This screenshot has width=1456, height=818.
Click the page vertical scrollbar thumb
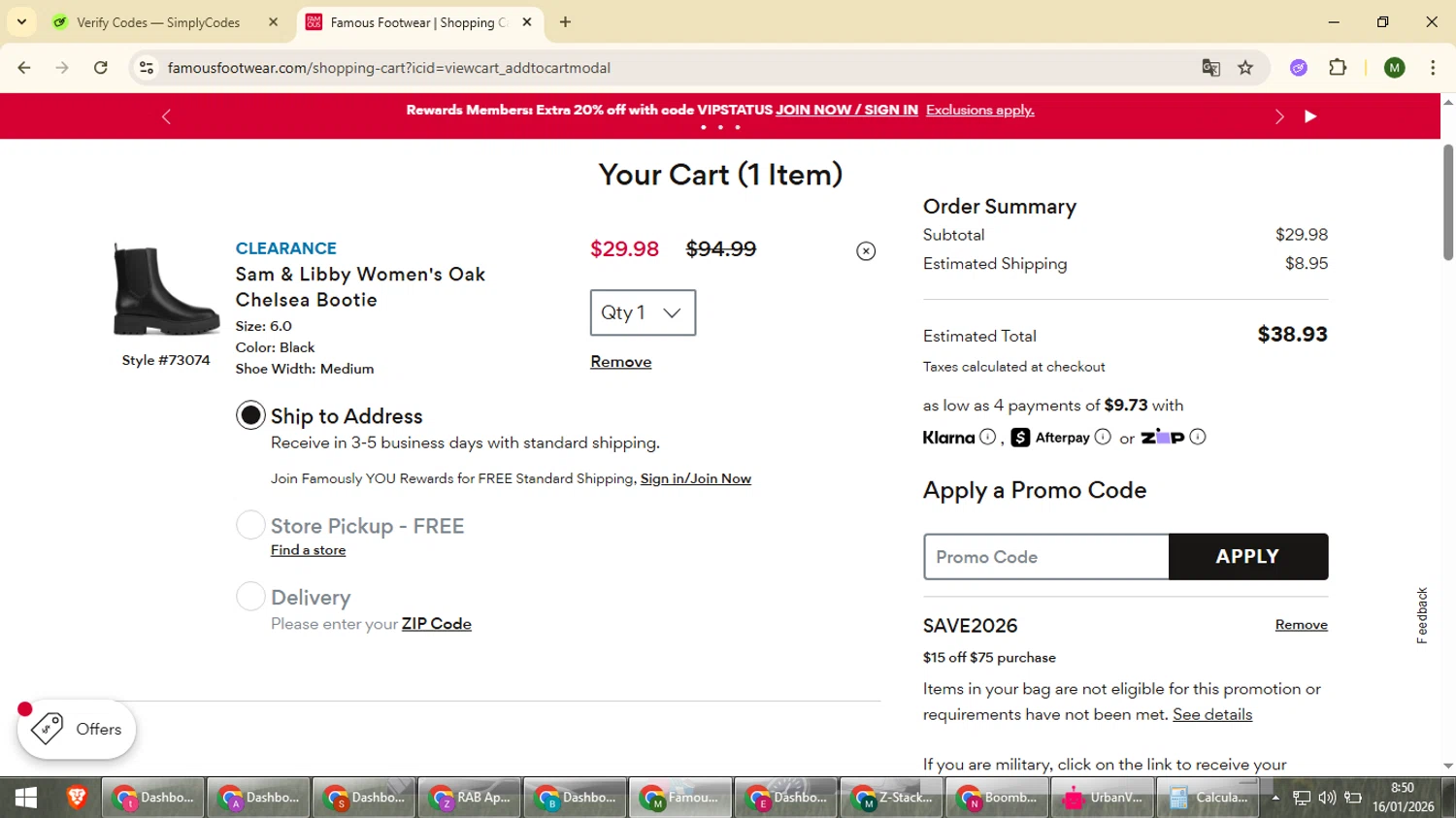tap(1448, 202)
